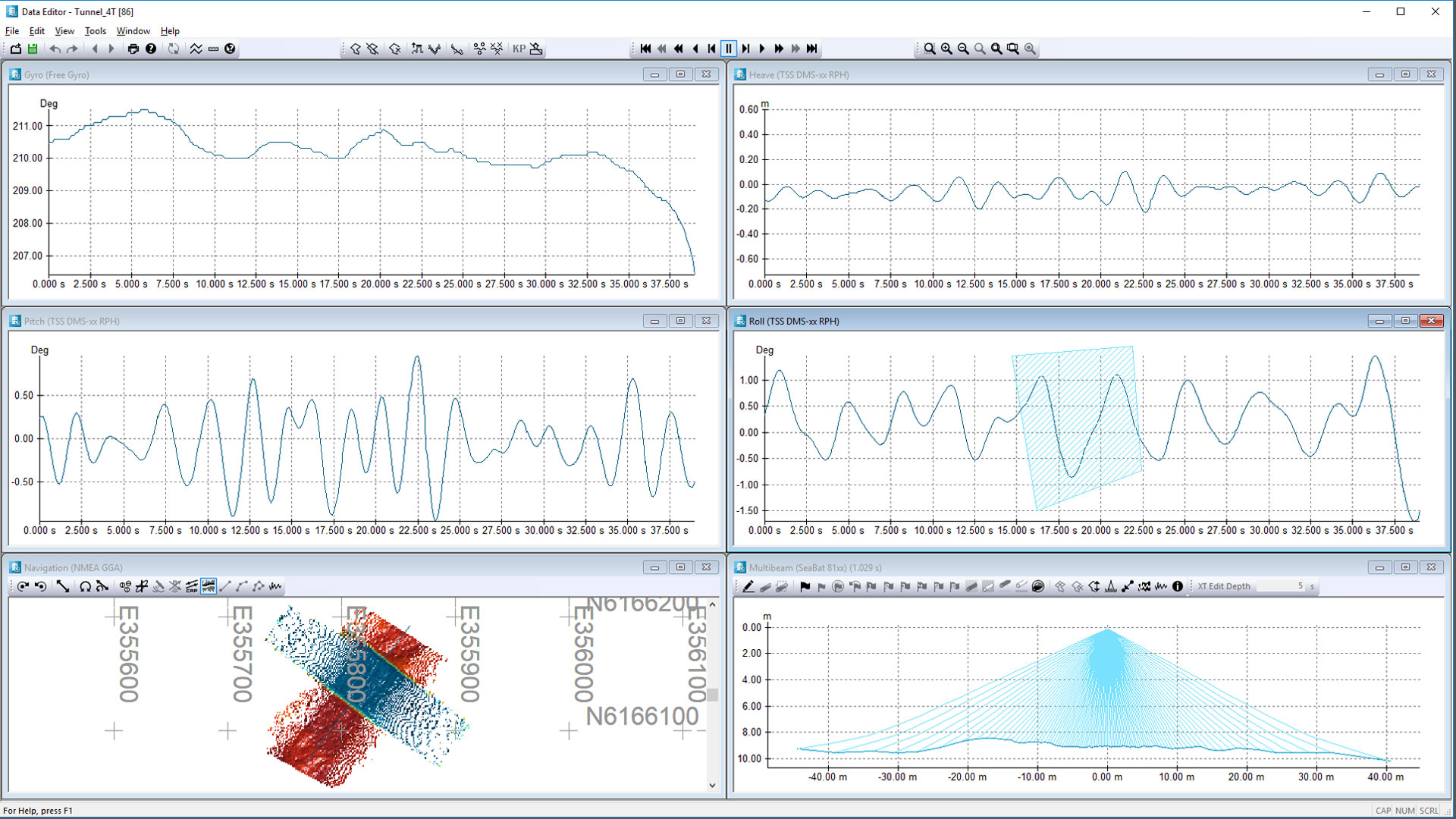Jump to first record with skip-to-start button
This screenshot has height=819, width=1456.
click(x=645, y=49)
